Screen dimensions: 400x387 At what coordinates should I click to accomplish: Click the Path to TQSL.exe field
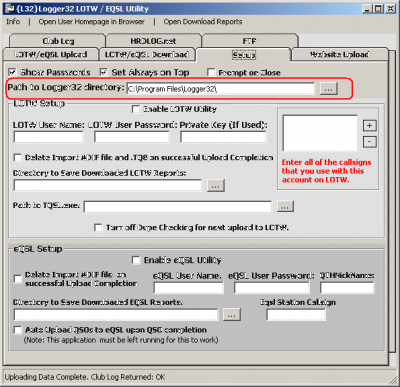coord(178,206)
